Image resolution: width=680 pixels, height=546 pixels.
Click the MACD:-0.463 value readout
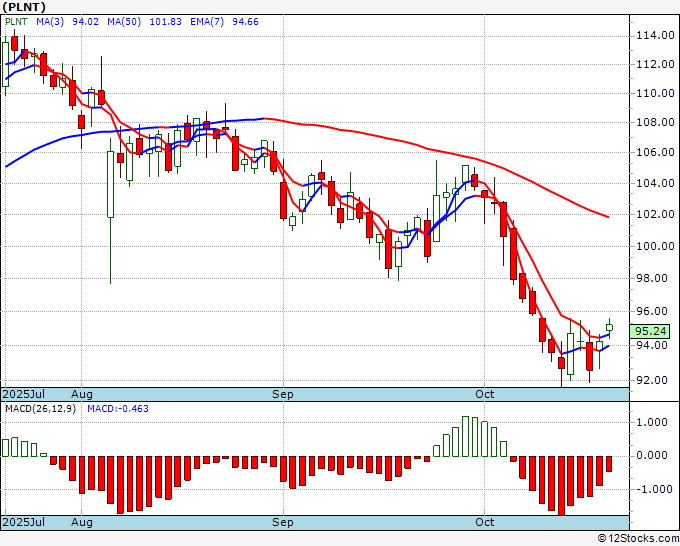coord(118,409)
